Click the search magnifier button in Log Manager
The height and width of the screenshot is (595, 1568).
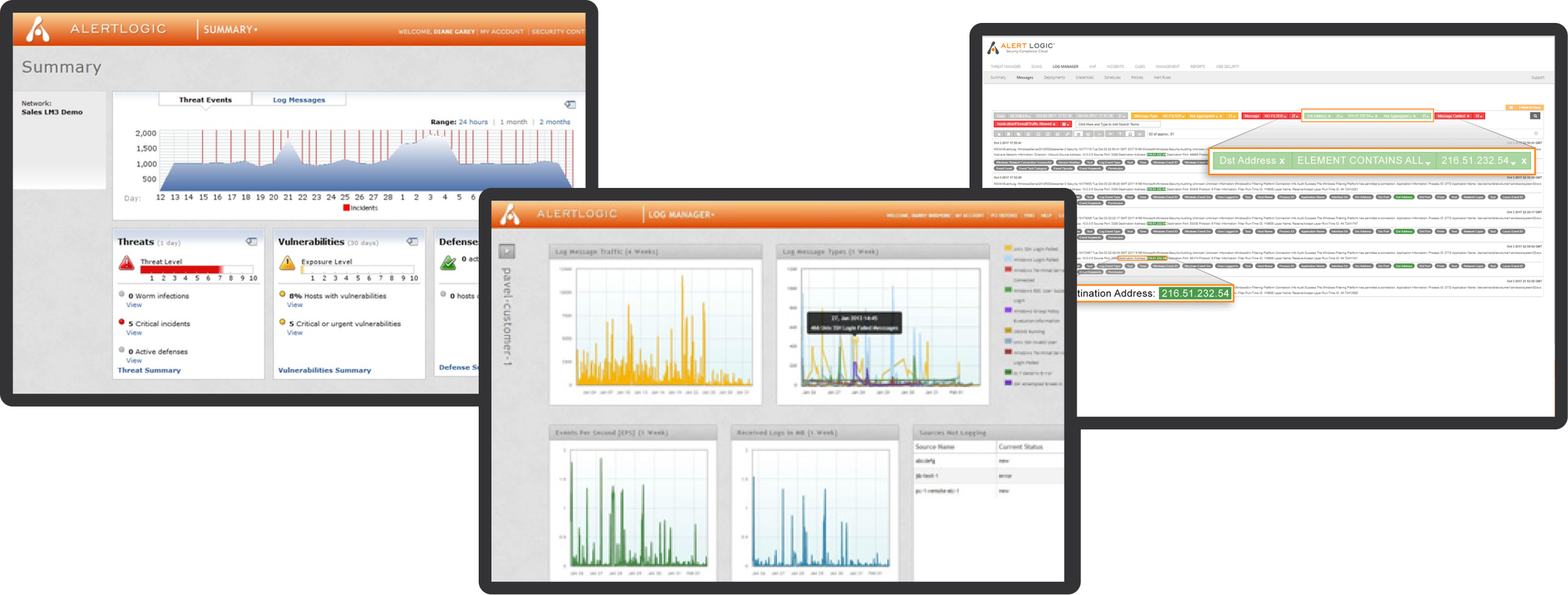1535,116
